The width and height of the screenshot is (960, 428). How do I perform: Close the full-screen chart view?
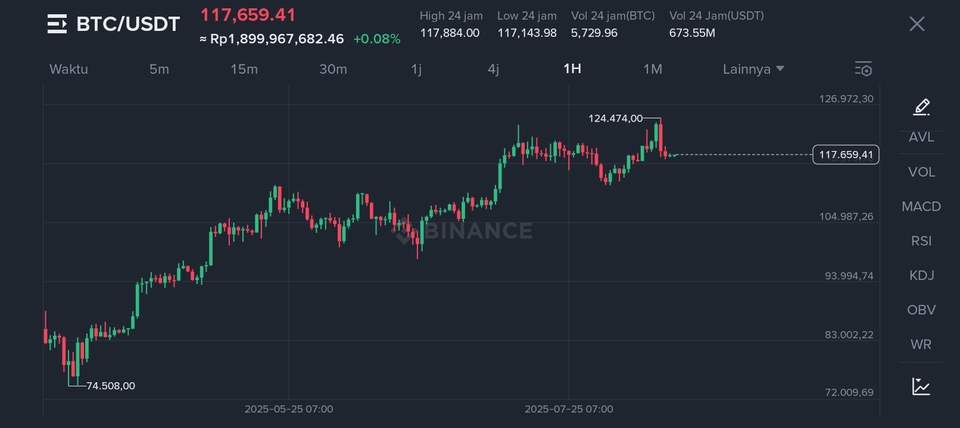tap(916, 24)
